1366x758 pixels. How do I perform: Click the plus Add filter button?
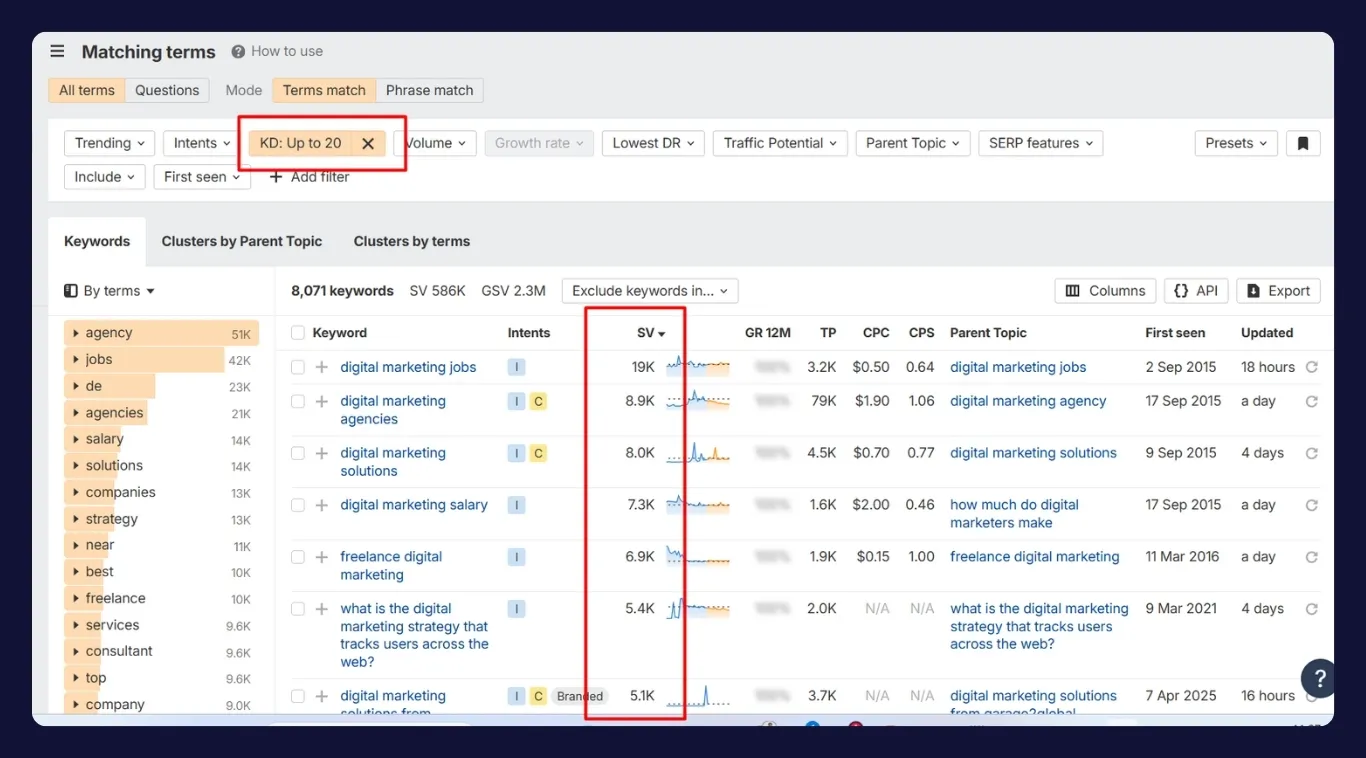click(x=309, y=177)
